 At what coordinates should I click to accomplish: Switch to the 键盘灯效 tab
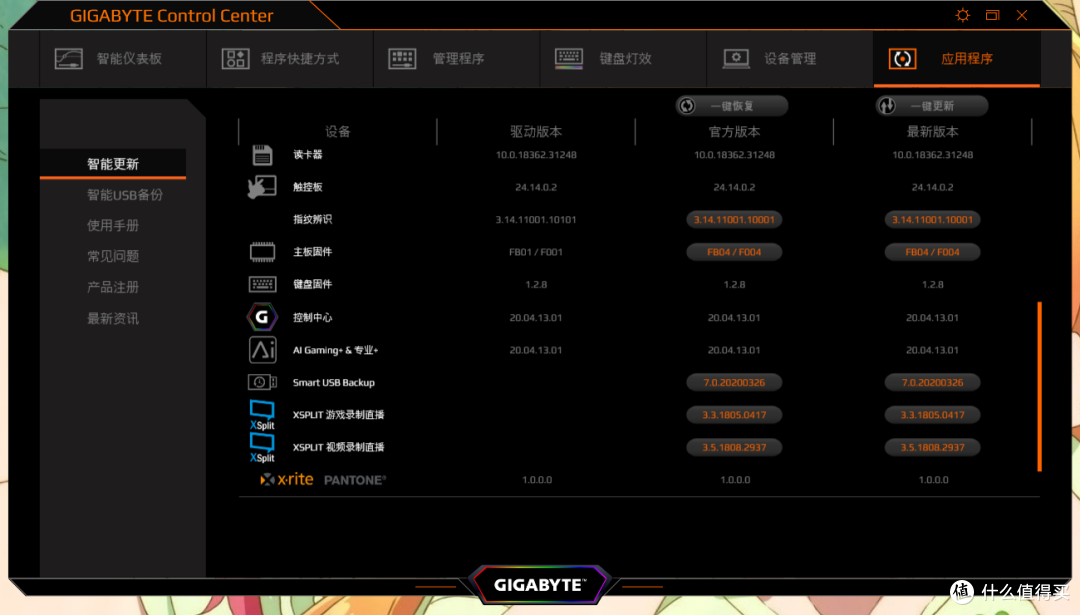tap(623, 59)
